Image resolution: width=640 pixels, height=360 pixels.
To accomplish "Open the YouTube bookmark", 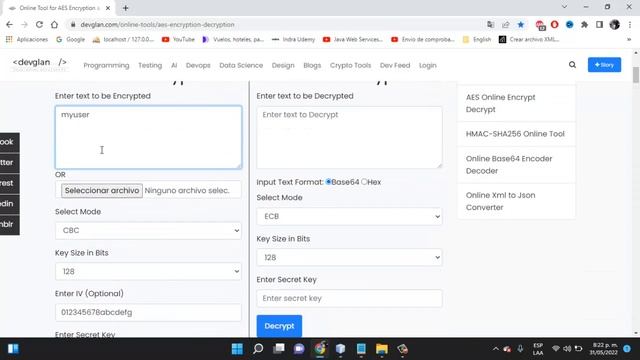I will pos(178,39).
